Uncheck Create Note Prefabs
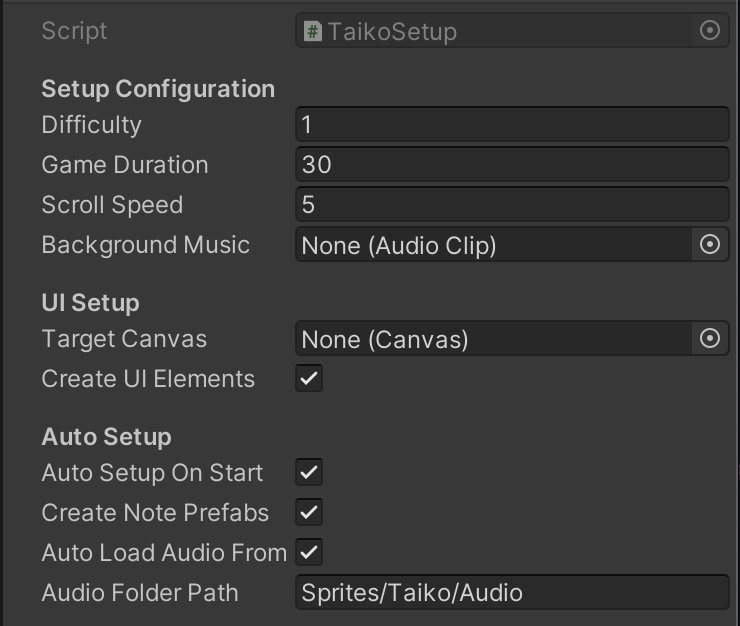This screenshot has width=740, height=626. tap(309, 512)
